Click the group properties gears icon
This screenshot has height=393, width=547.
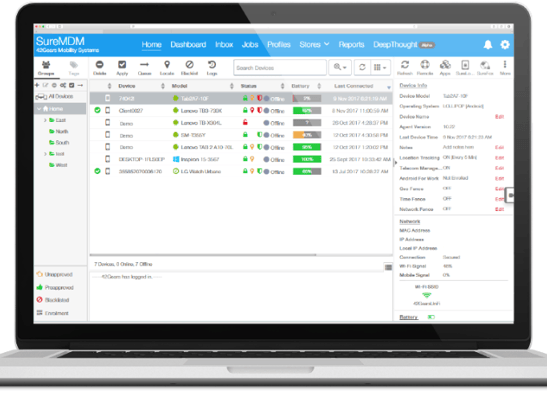(x=63, y=85)
